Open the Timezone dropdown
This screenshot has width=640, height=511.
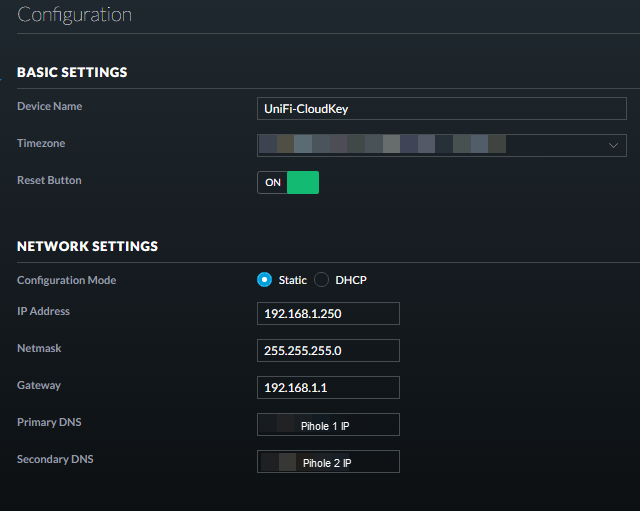[x=442, y=145]
